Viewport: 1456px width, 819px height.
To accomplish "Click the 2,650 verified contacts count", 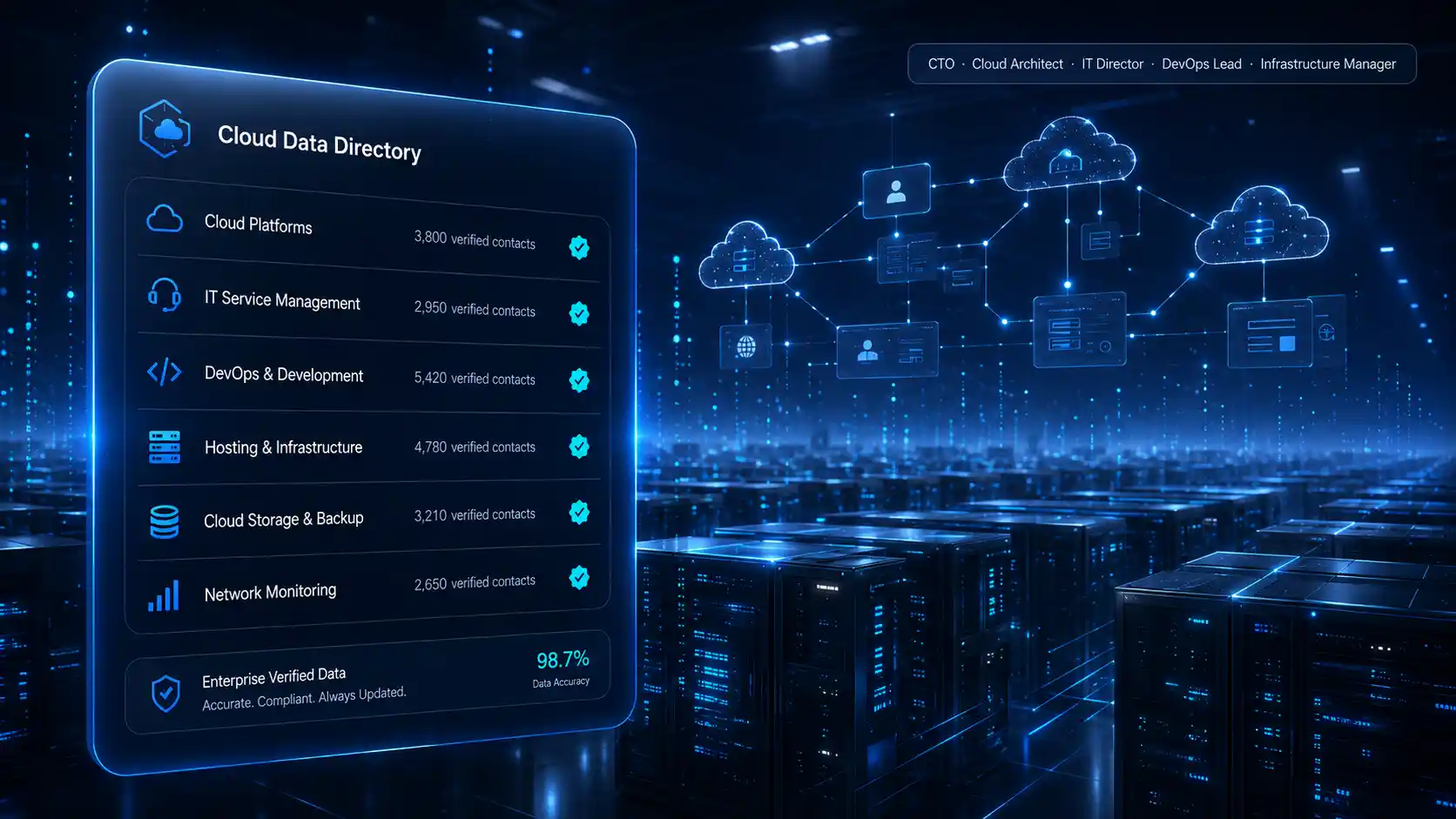I will [x=475, y=582].
